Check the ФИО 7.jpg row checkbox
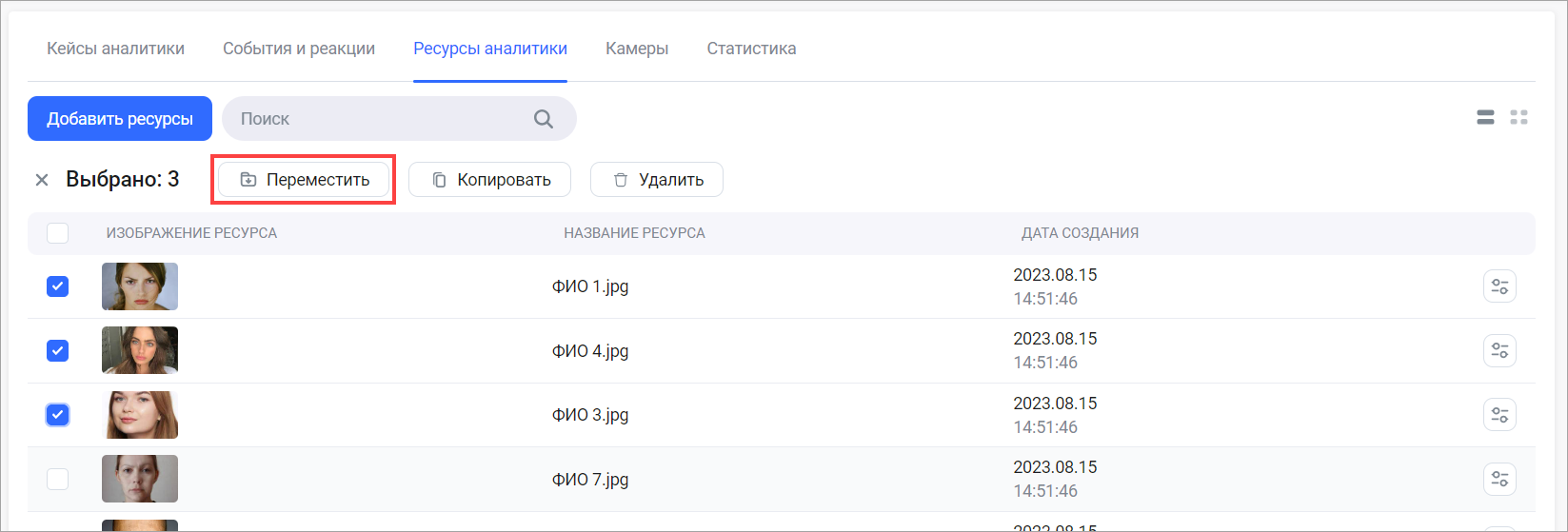The image size is (1568, 532). pyautogui.click(x=58, y=479)
